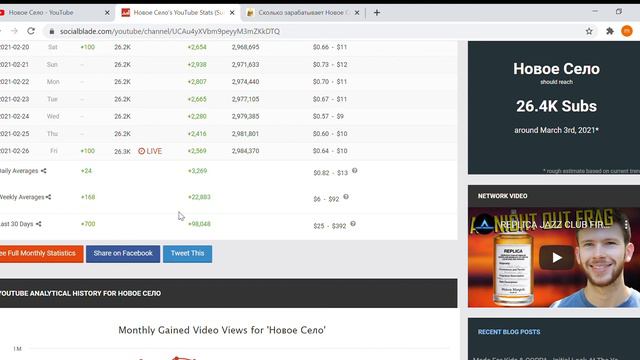Click the forward navigation arrow
Viewport: 640px width, 360px height.
click(x=14, y=31)
